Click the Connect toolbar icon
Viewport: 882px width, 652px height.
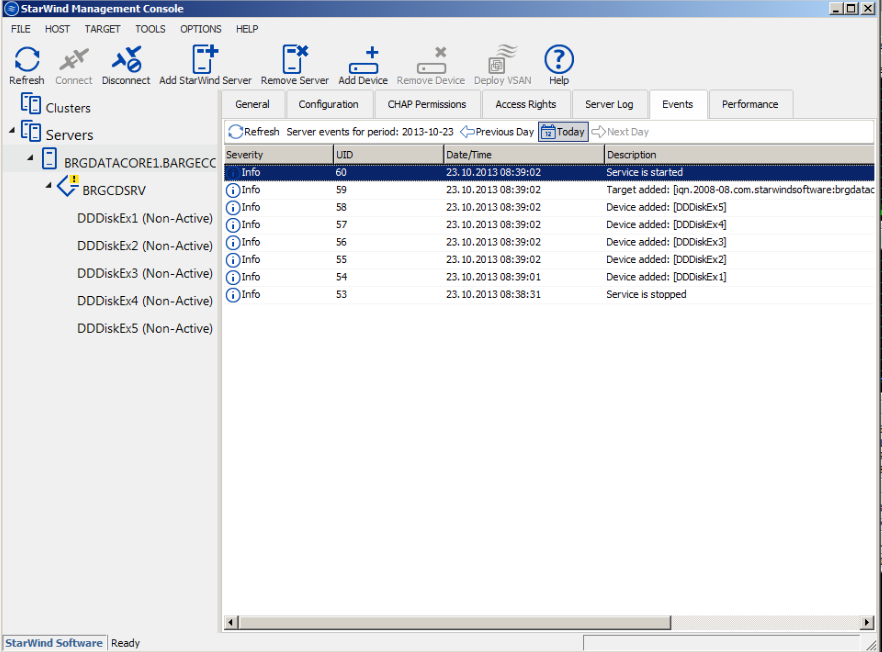point(74,59)
